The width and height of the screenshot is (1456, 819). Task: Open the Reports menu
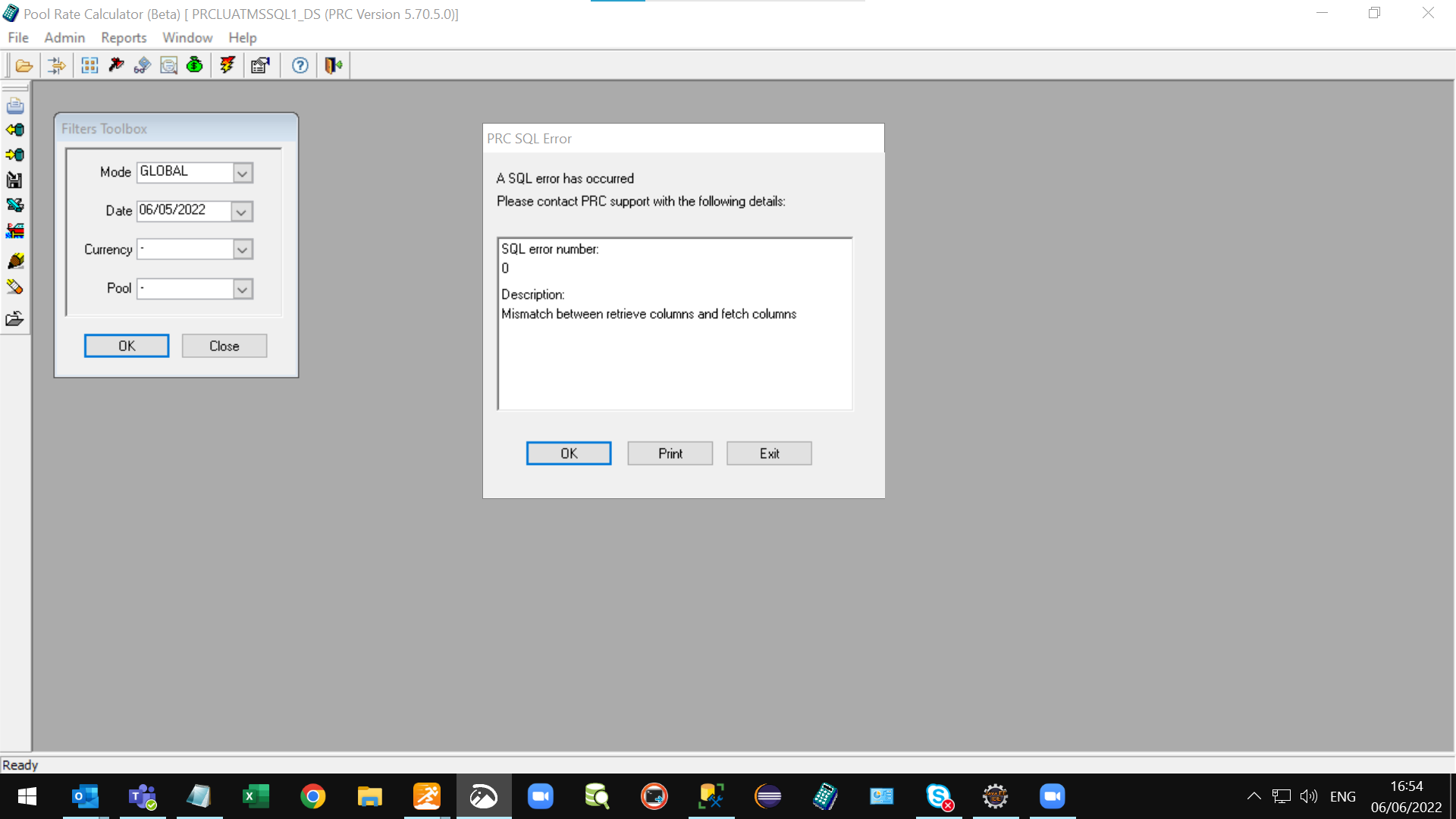pyautogui.click(x=124, y=37)
